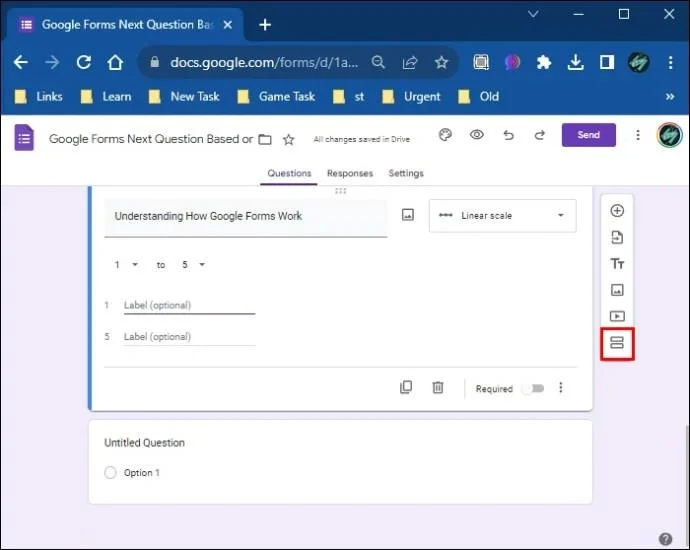
Task: Add image to question title
Action: tap(408, 215)
